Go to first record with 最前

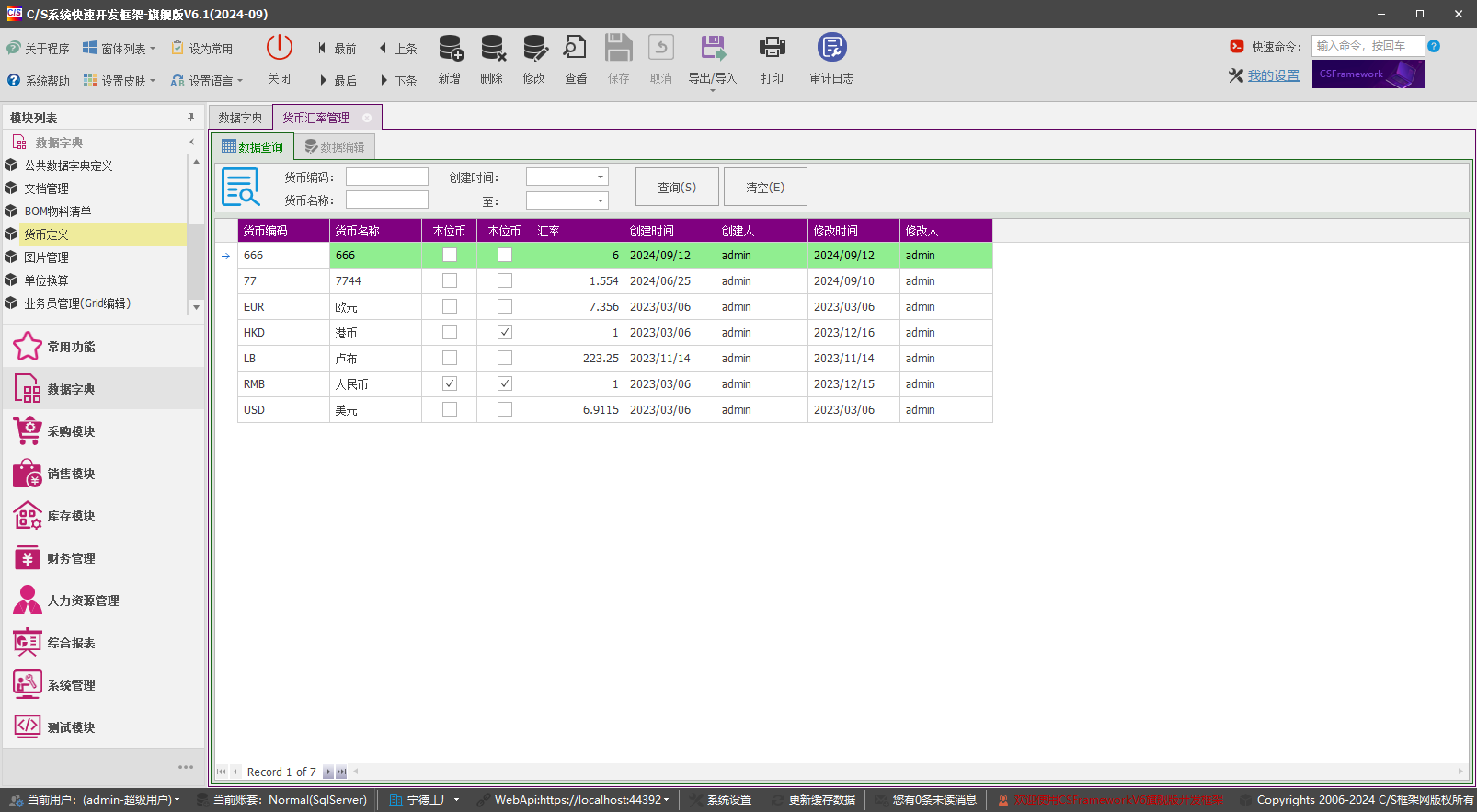pos(338,49)
